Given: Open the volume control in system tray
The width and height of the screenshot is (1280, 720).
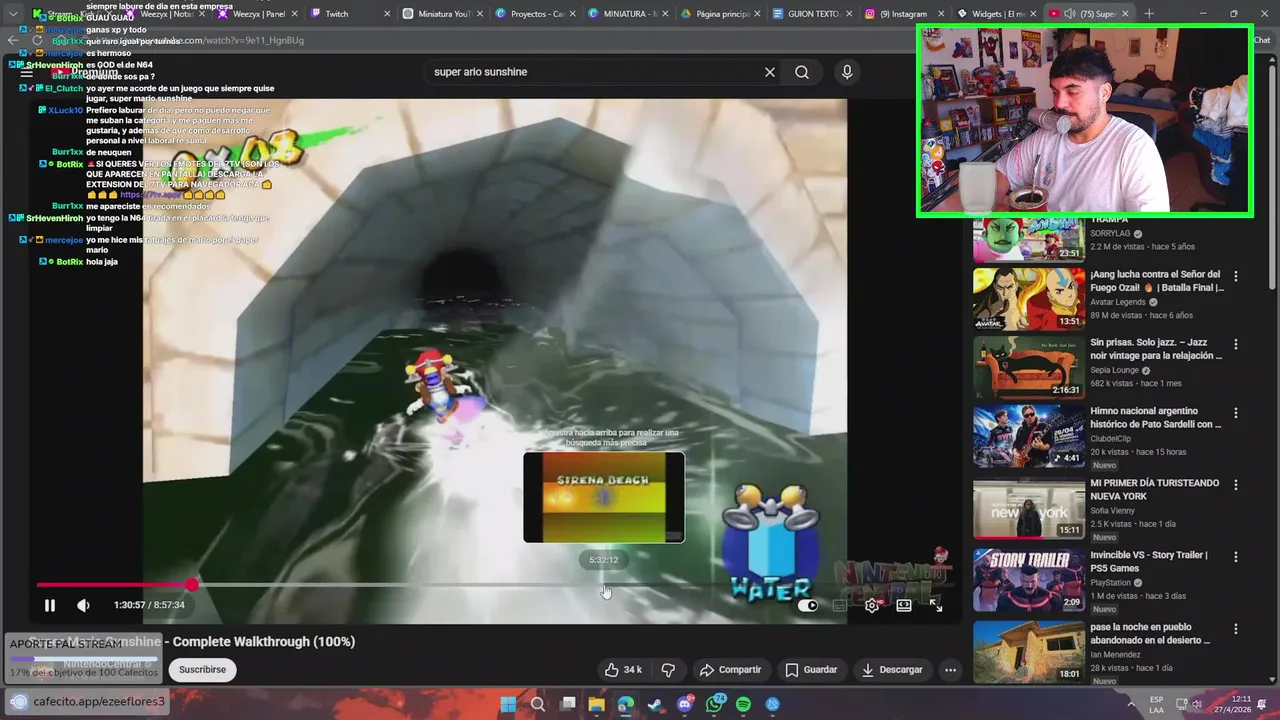Looking at the screenshot, I should (1198, 704).
